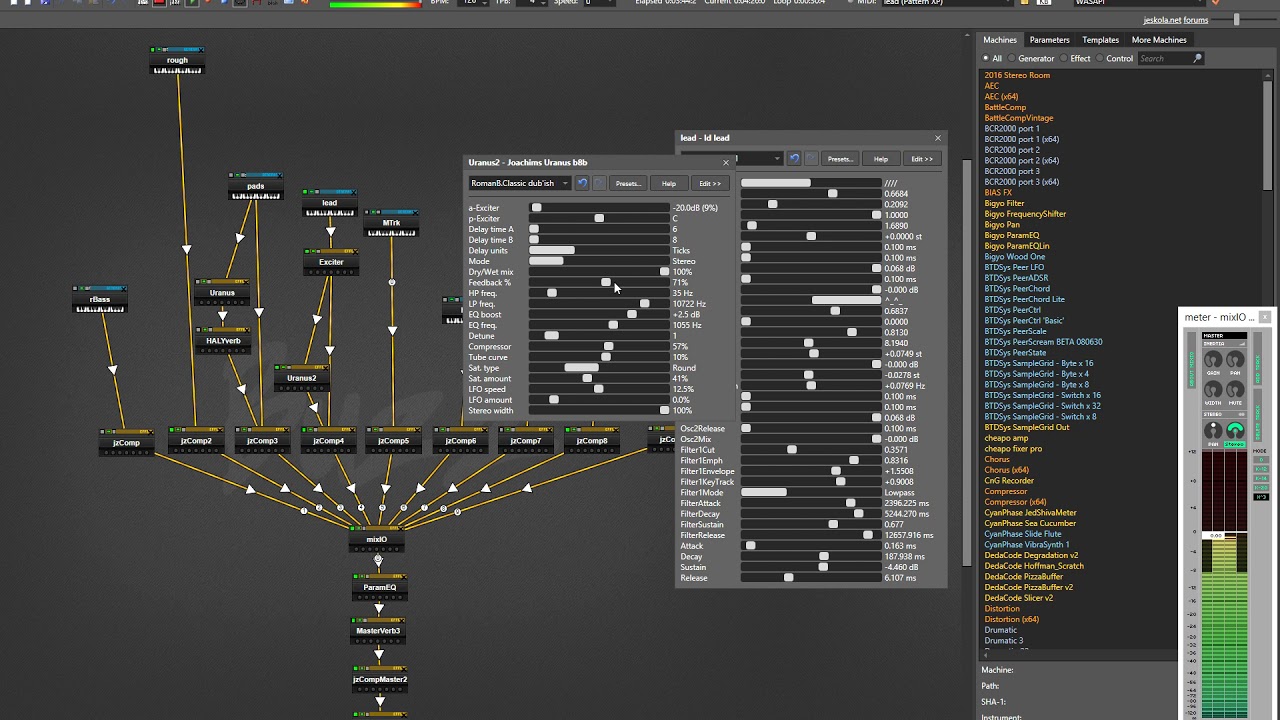Select the Effect filter radio button
The image size is (1280, 720).
click(x=1064, y=59)
